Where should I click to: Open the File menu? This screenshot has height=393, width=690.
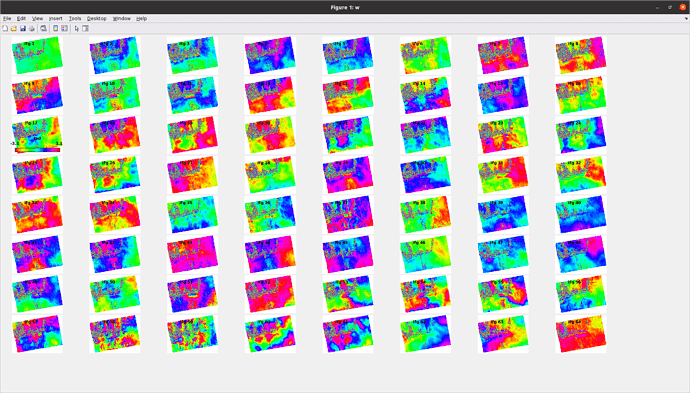(x=7, y=18)
